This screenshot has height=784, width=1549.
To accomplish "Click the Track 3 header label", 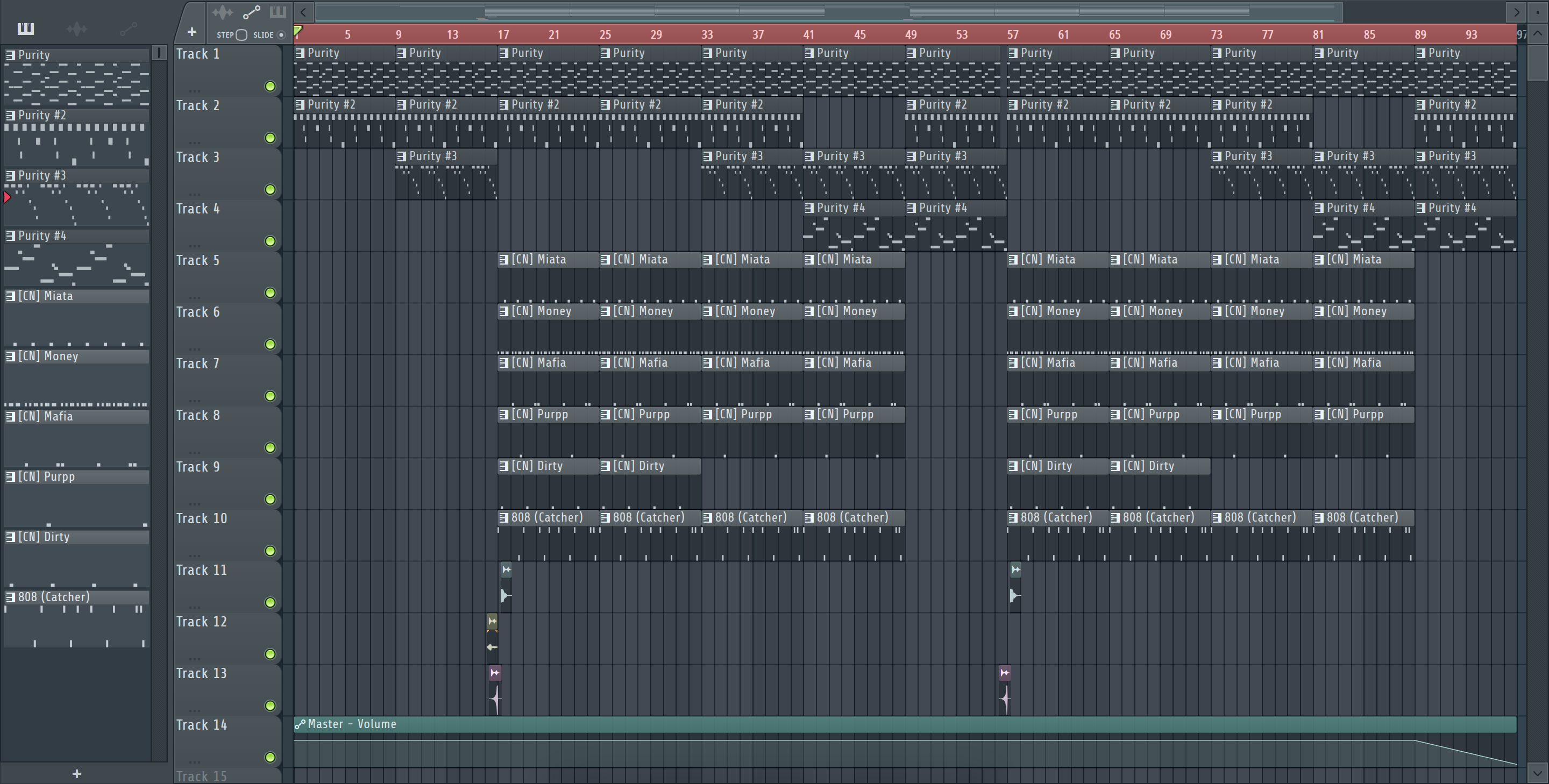I will pyautogui.click(x=198, y=157).
